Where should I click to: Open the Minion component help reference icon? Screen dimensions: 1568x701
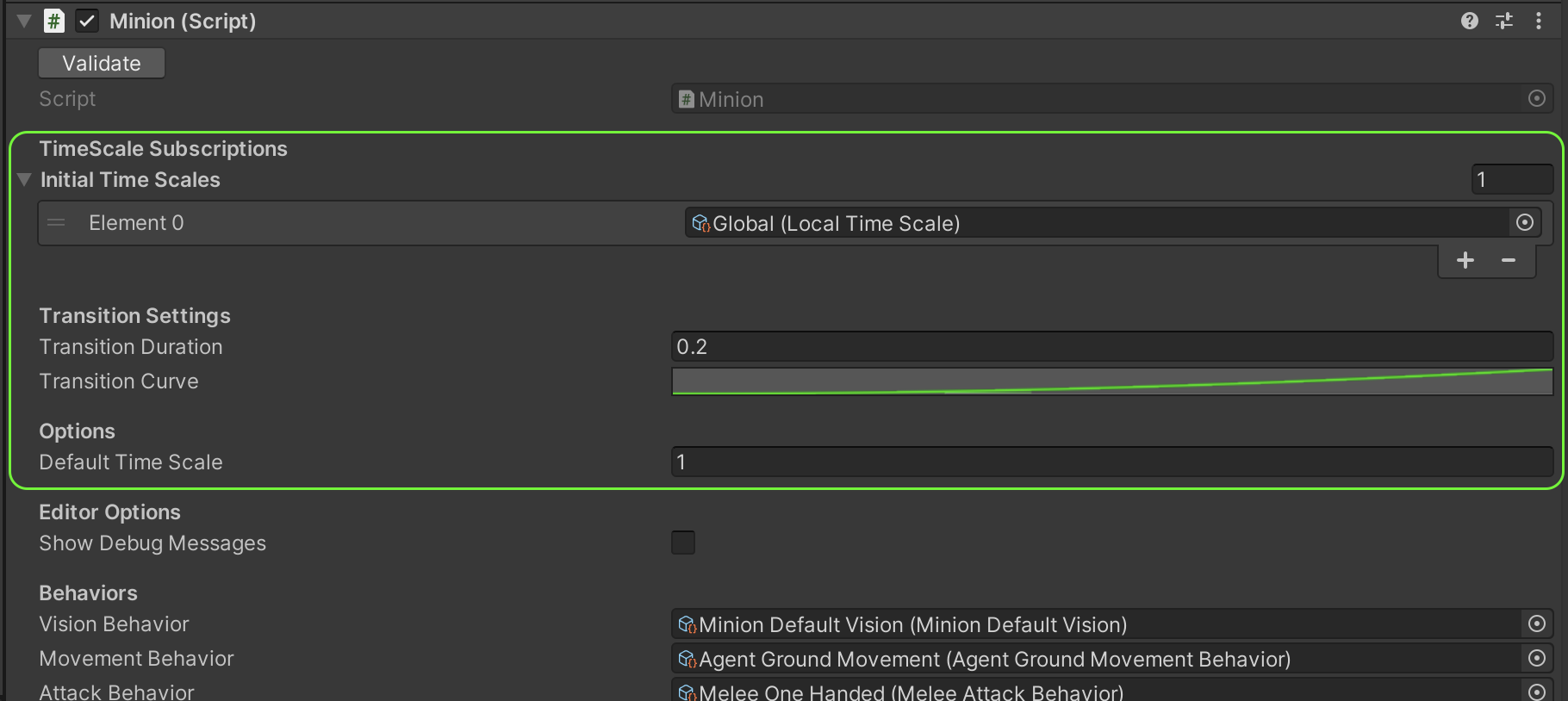tap(1470, 22)
